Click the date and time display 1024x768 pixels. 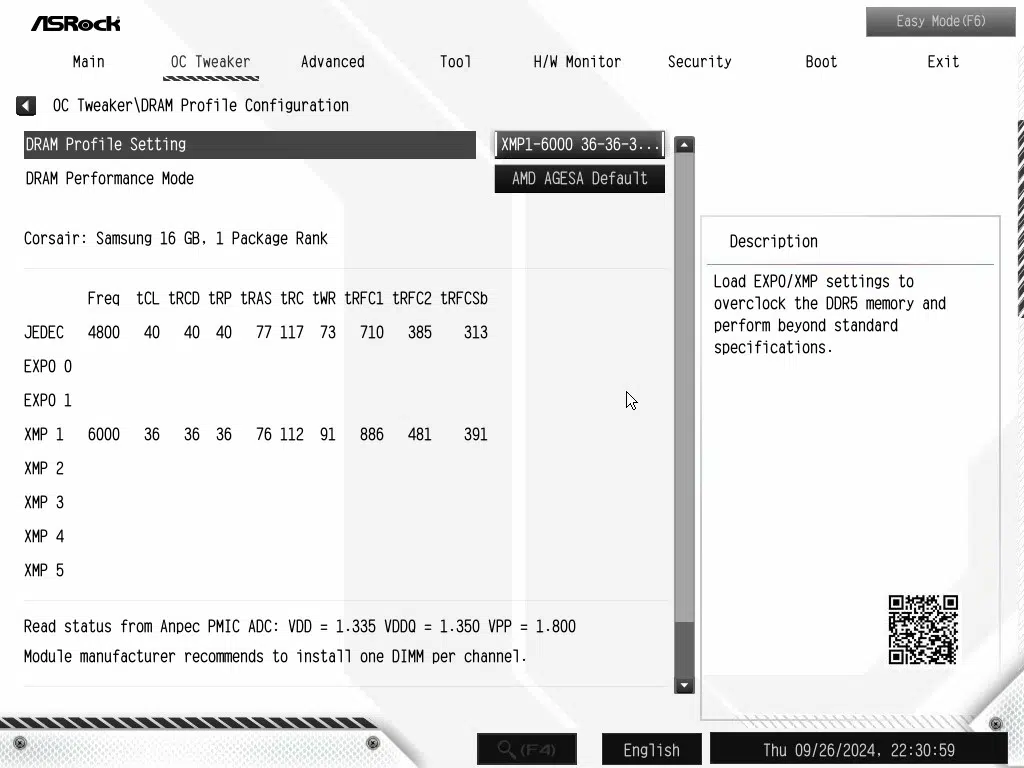[858, 749]
